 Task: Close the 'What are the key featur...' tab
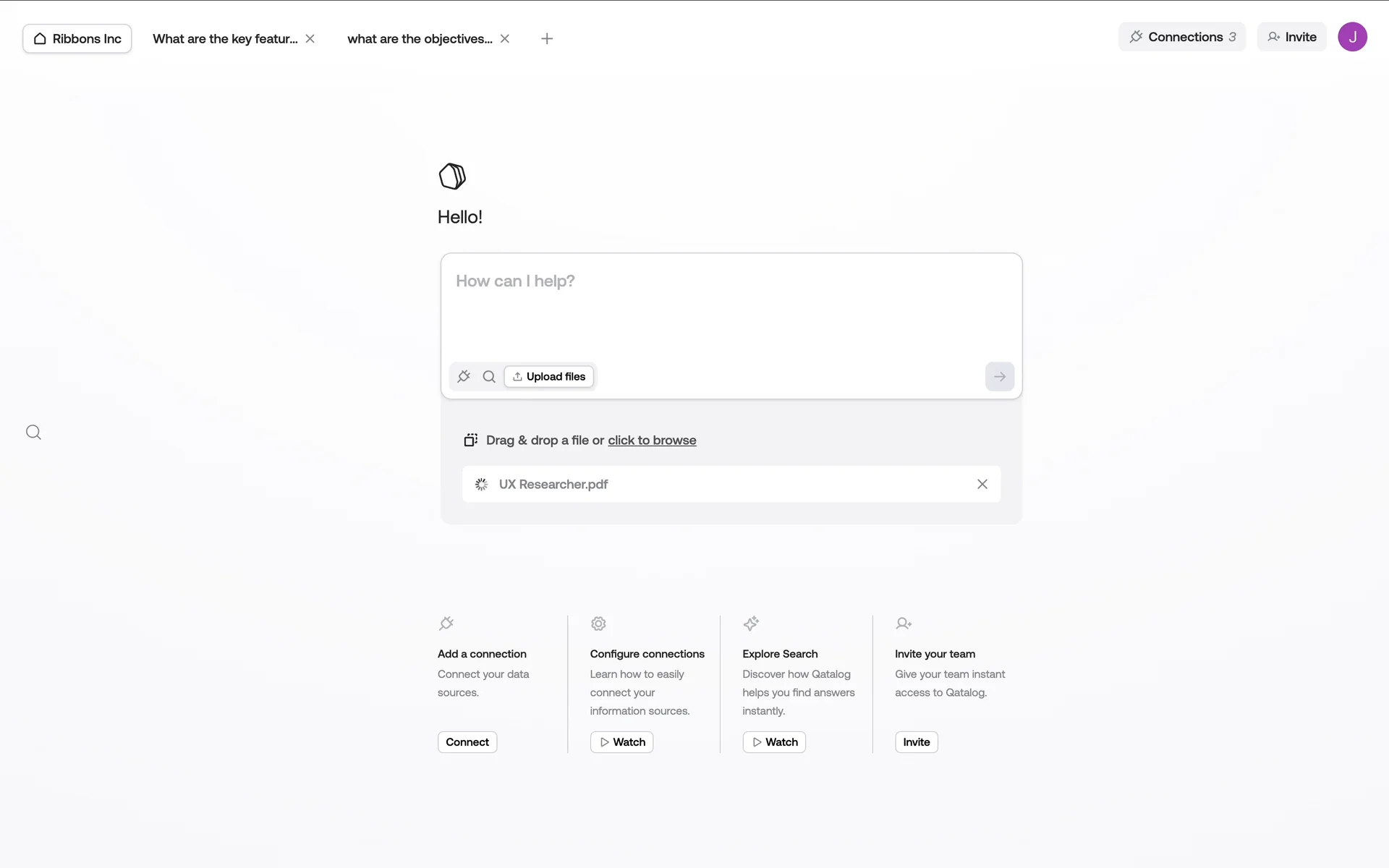pyautogui.click(x=310, y=39)
